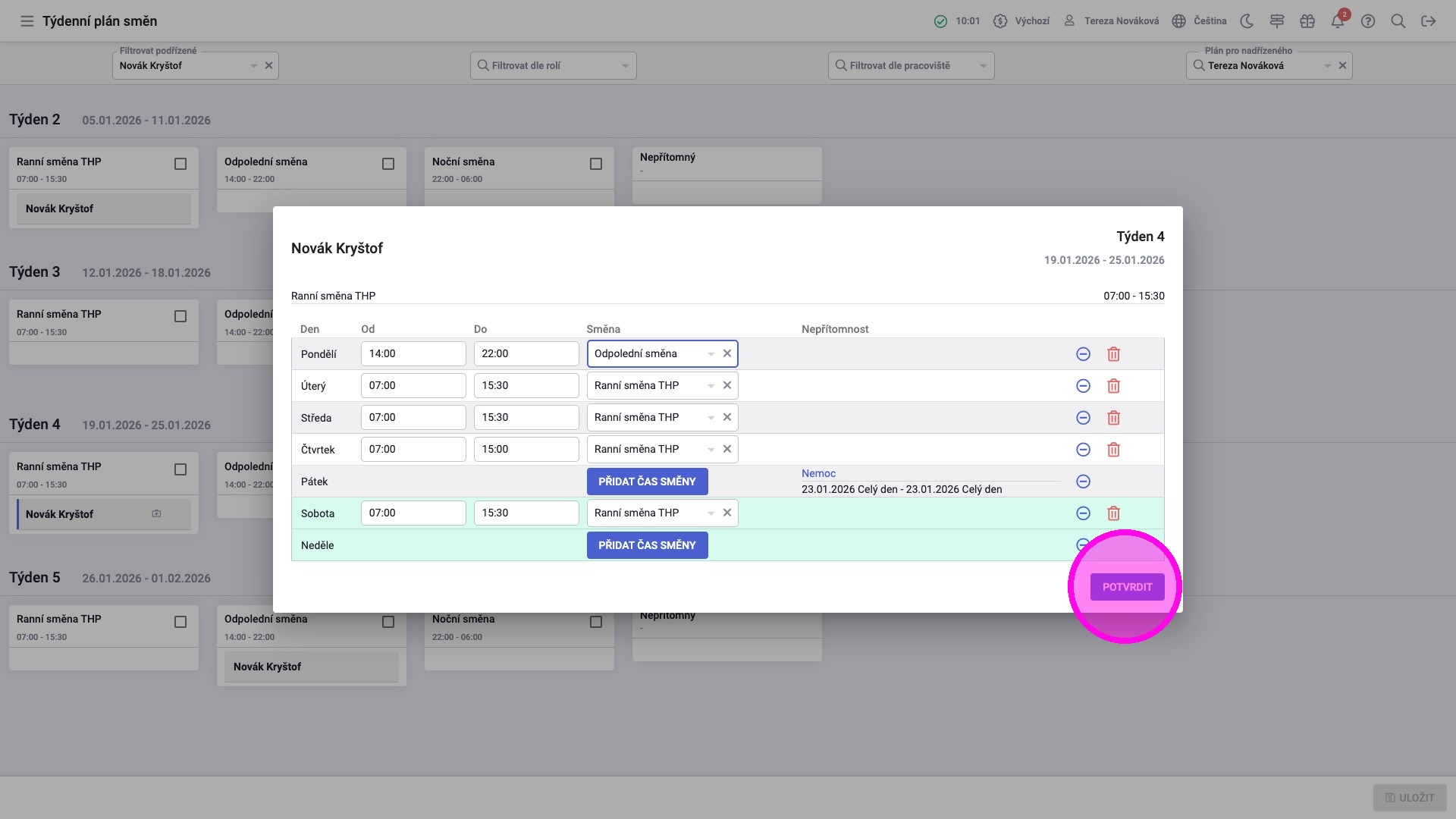
Task: Delete the Sobota shift entry
Action: point(1113,513)
